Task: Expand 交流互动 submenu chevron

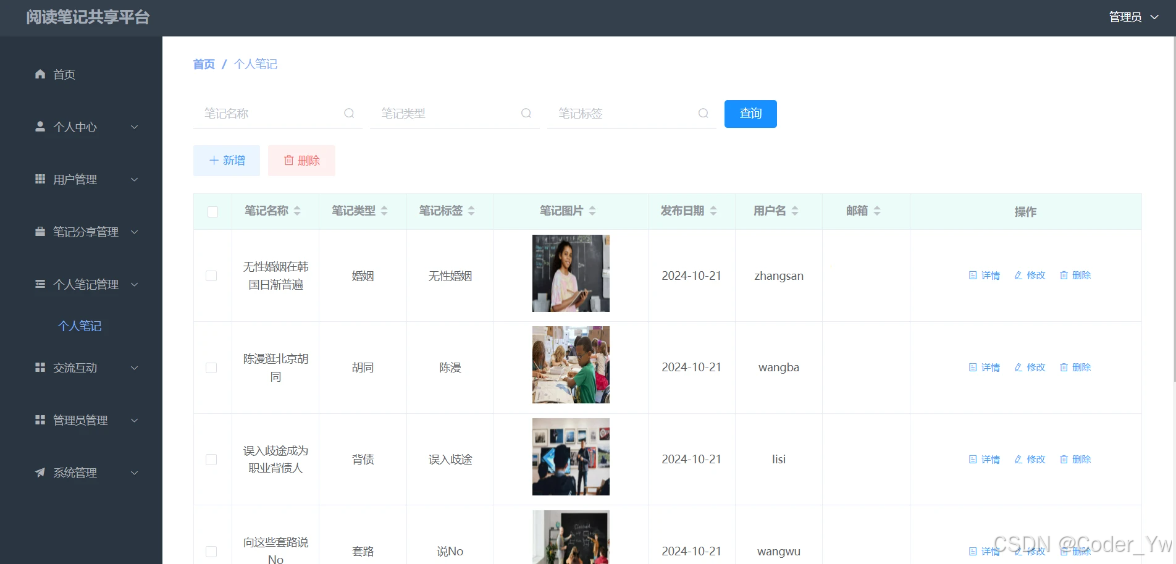Action: (x=135, y=368)
